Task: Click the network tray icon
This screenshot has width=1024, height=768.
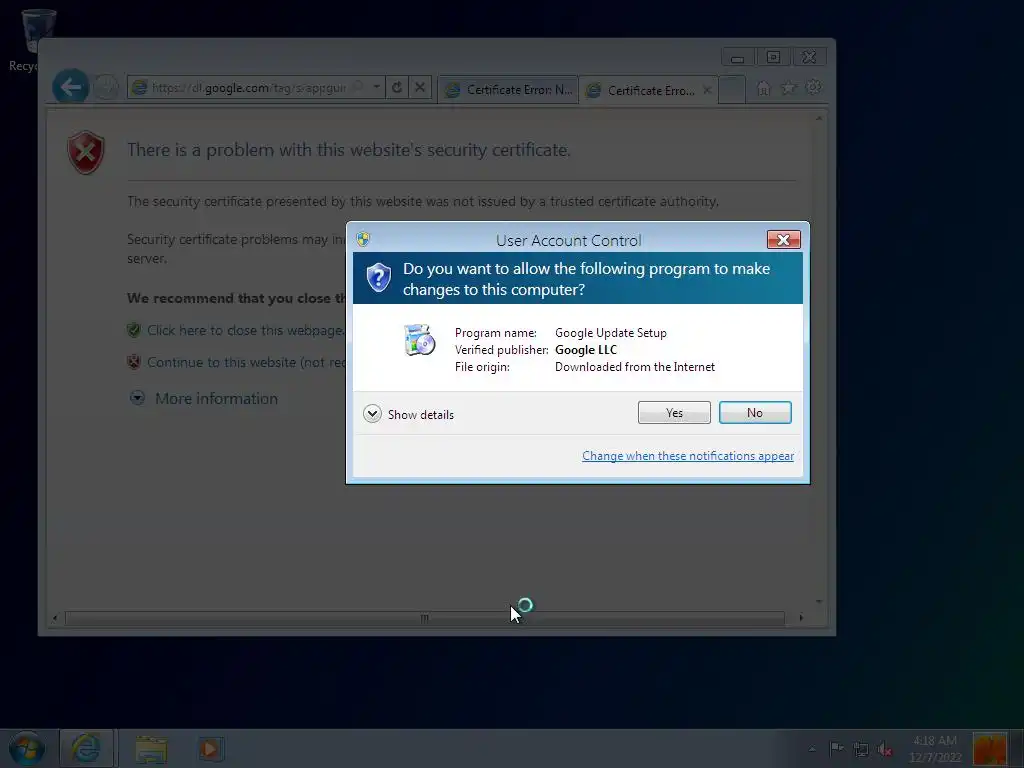Action: click(861, 749)
